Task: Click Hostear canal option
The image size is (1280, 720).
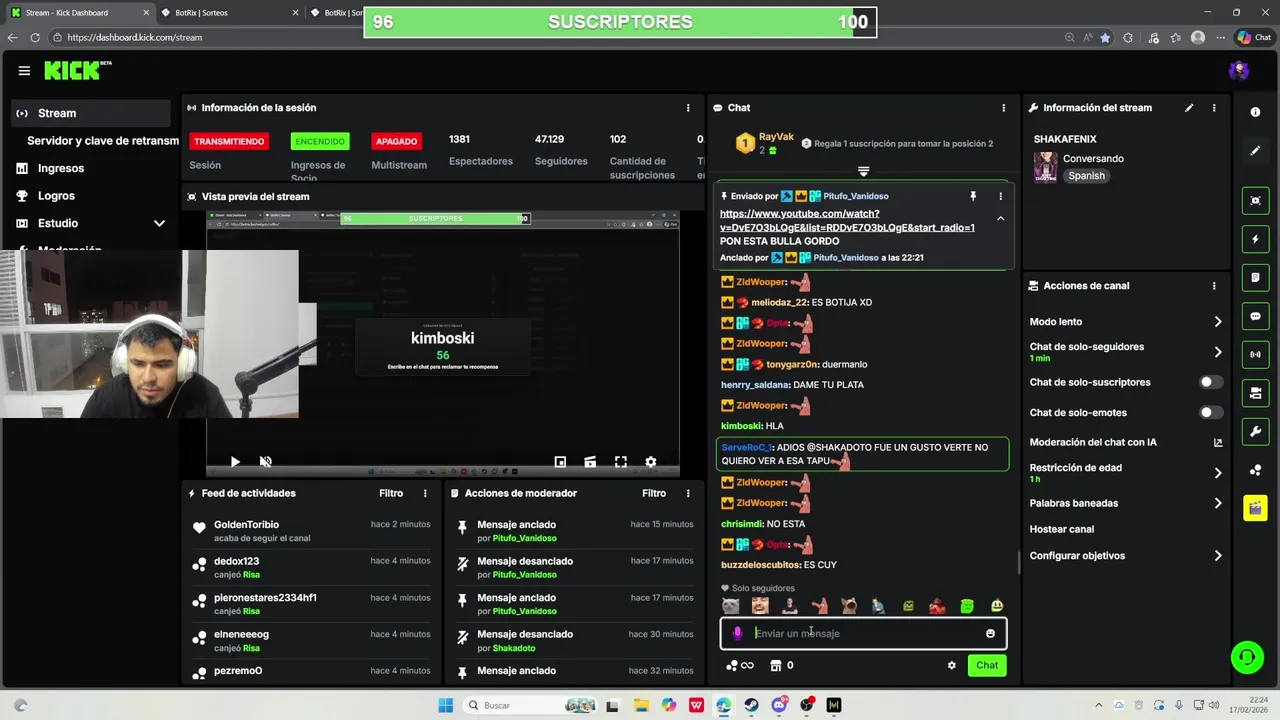Action: [1062, 530]
